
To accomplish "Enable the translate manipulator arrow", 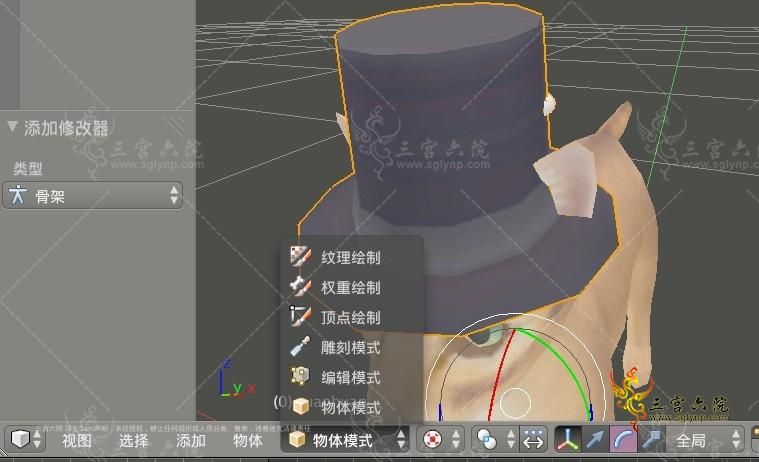I will [x=595, y=440].
